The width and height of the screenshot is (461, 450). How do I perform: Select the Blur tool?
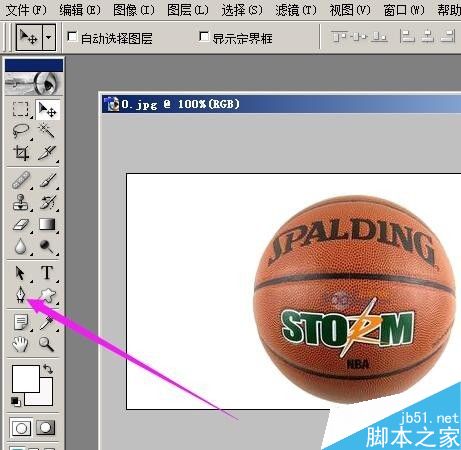pos(20,247)
